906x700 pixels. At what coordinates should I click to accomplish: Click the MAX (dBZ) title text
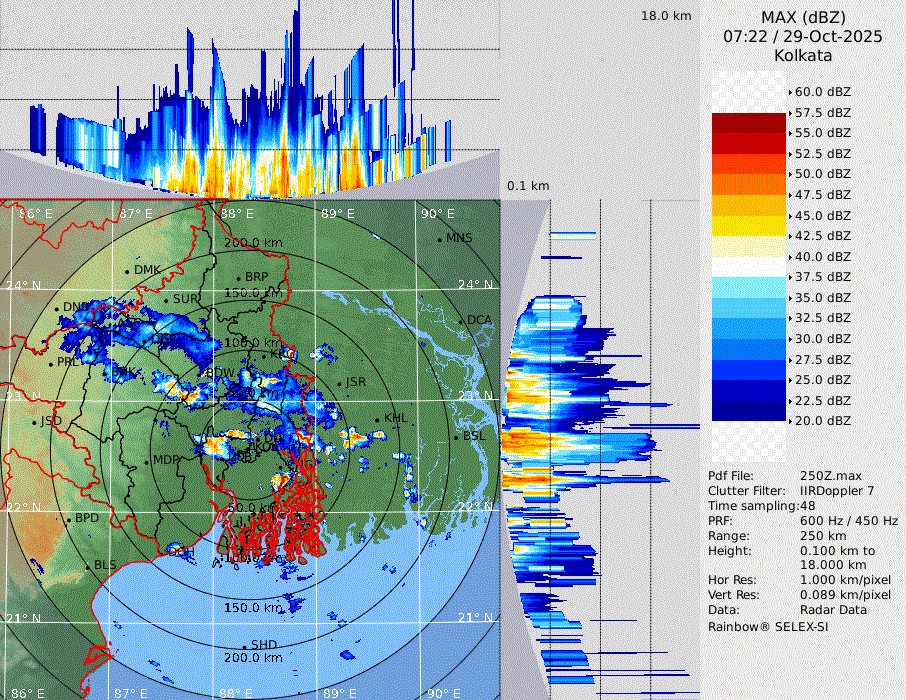tap(801, 17)
